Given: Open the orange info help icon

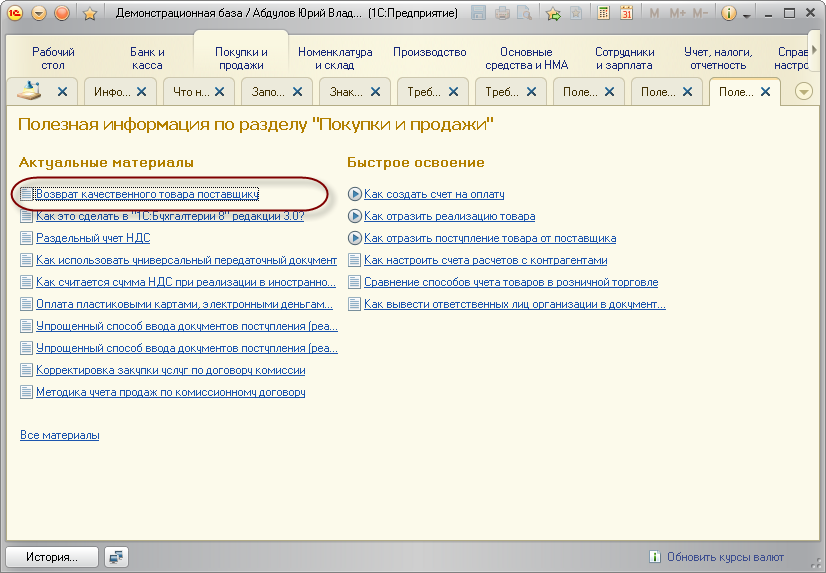Looking at the screenshot, I should [x=729, y=13].
